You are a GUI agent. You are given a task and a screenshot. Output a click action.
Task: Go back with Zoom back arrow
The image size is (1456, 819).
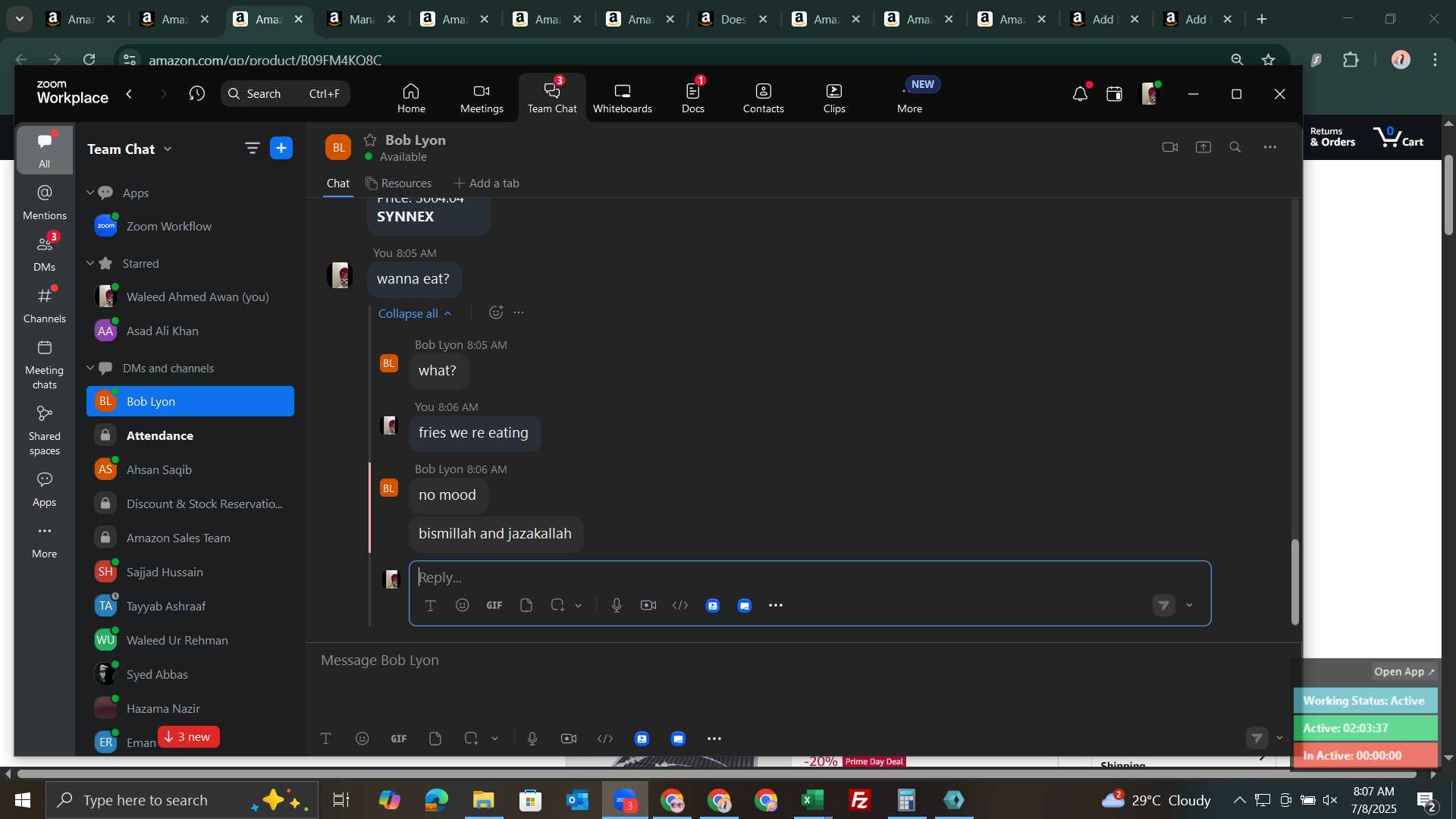pos(130,93)
